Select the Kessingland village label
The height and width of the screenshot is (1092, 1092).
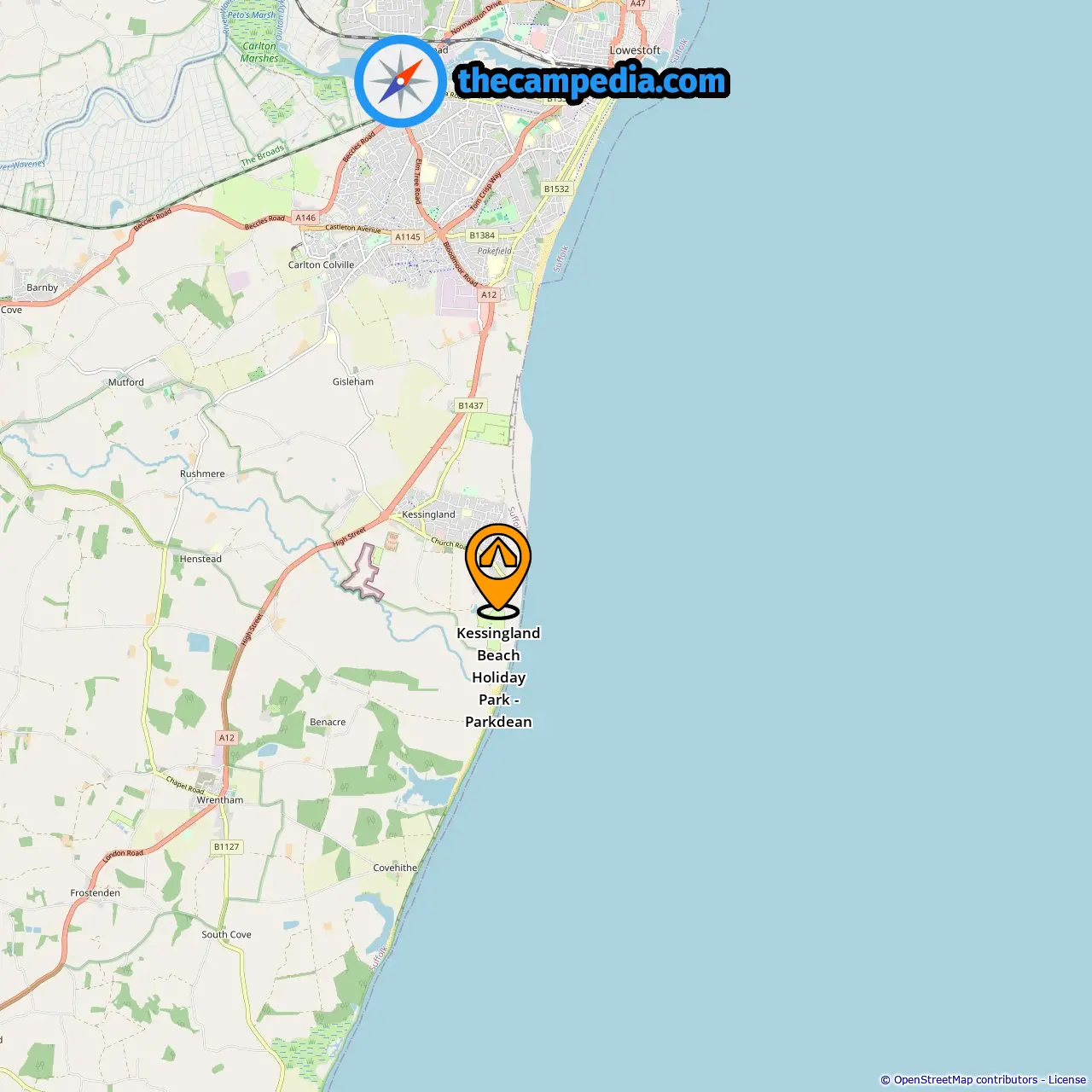point(428,514)
